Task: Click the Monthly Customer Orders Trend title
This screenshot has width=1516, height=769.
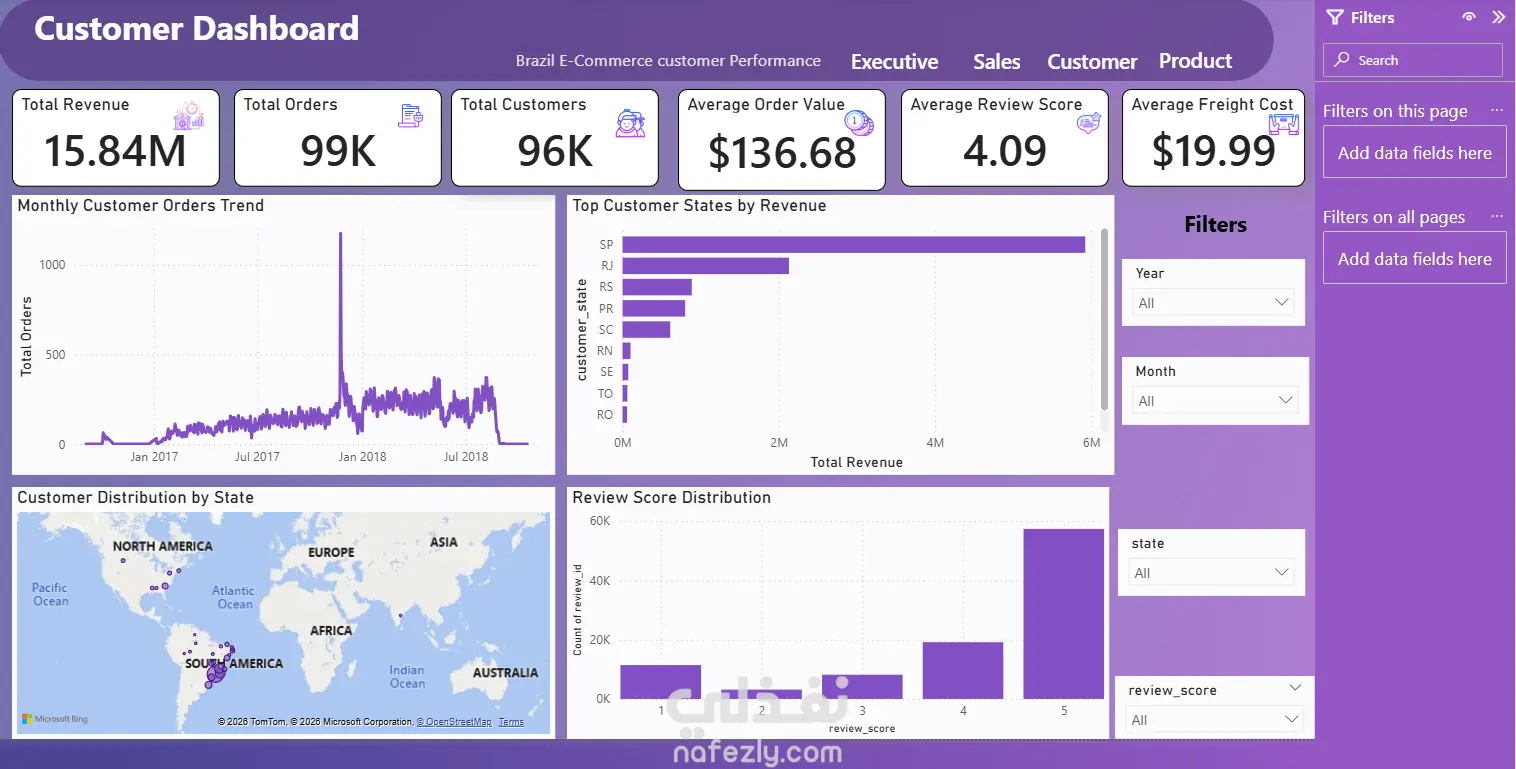Action: click(141, 205)
